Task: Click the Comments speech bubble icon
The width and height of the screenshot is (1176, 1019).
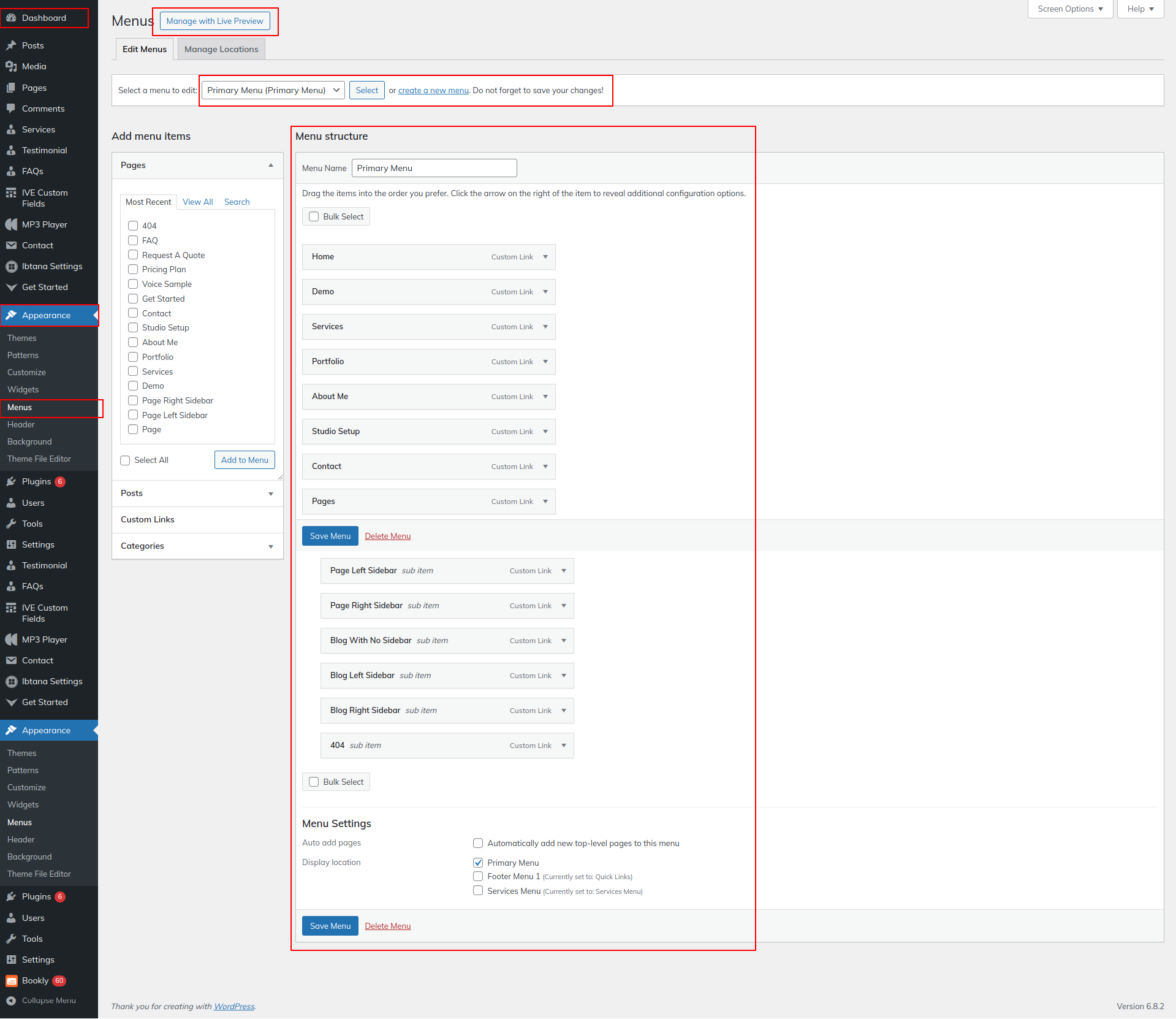Action: 11,109
